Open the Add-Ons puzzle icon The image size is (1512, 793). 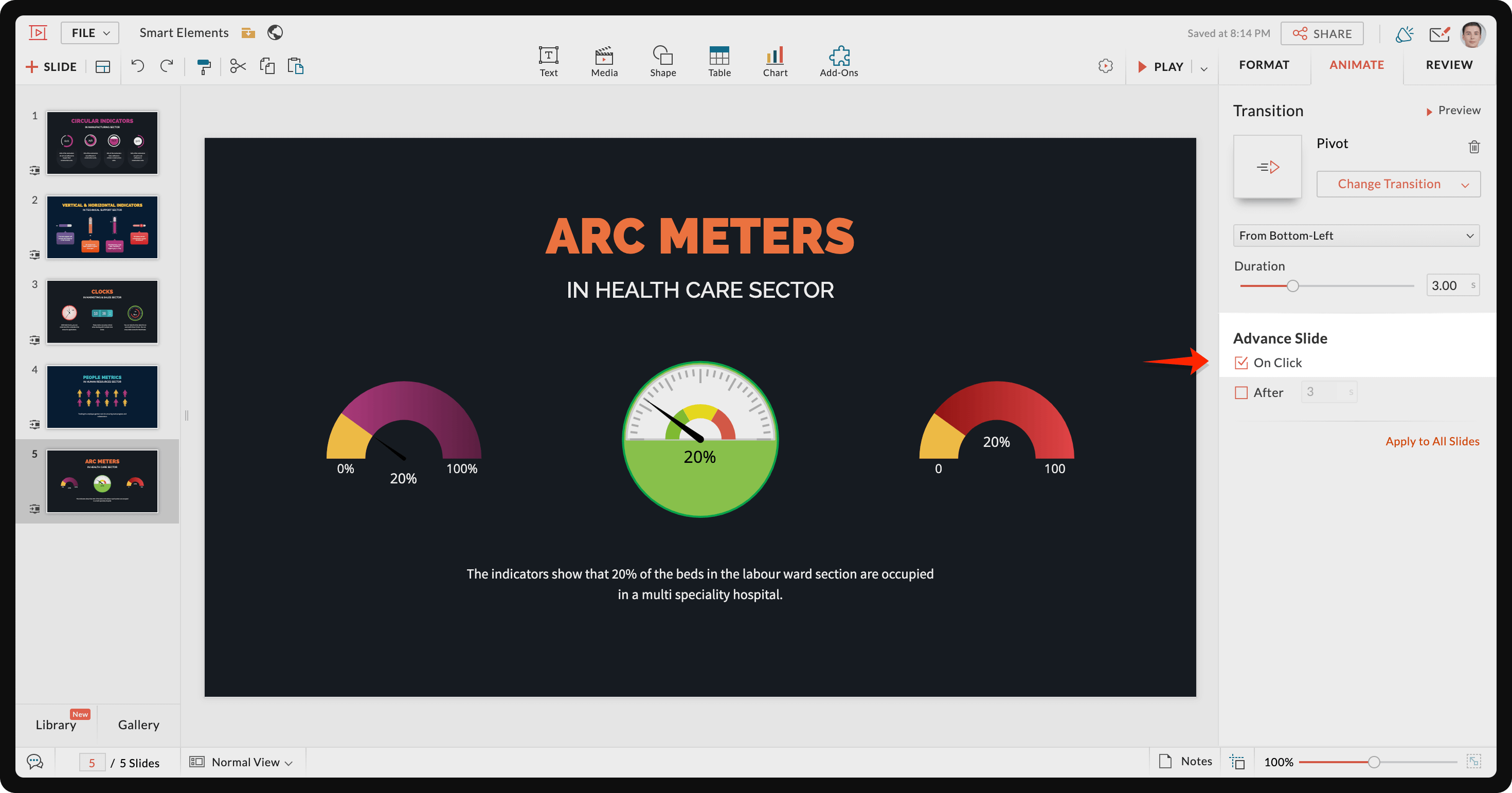(x=839, y=61)
